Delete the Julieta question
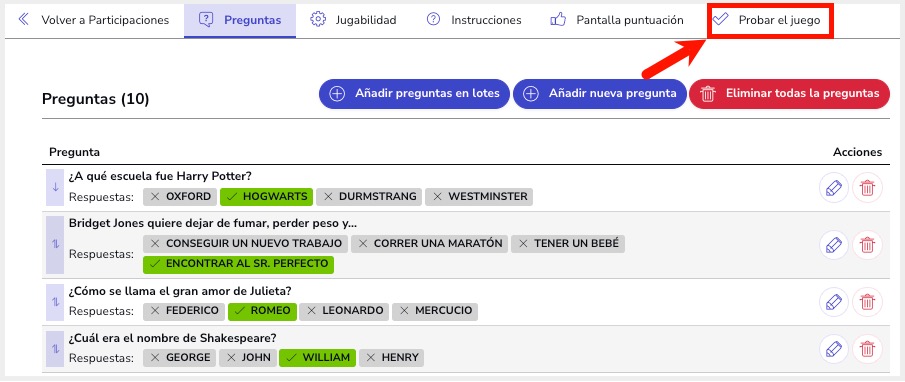Image resolution: width=905 pixels, height=382 pixels. pyautogui.click(x=867, y=302)
